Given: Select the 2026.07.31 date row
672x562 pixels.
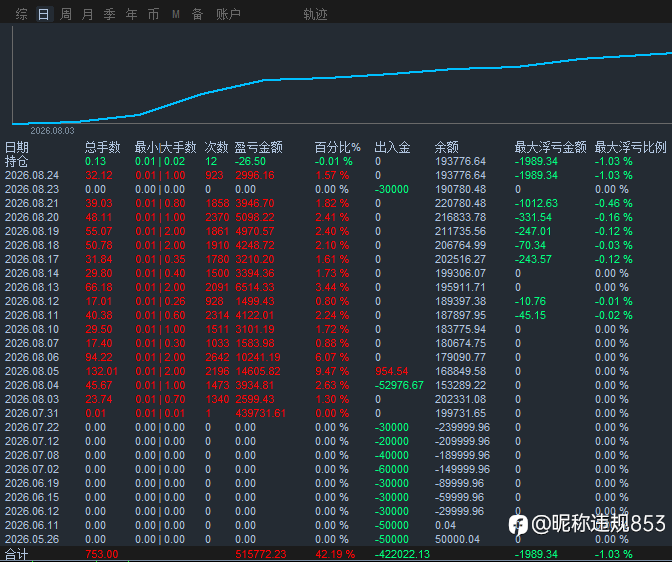Looking at the screenshot, I should [x=32, y=413].
